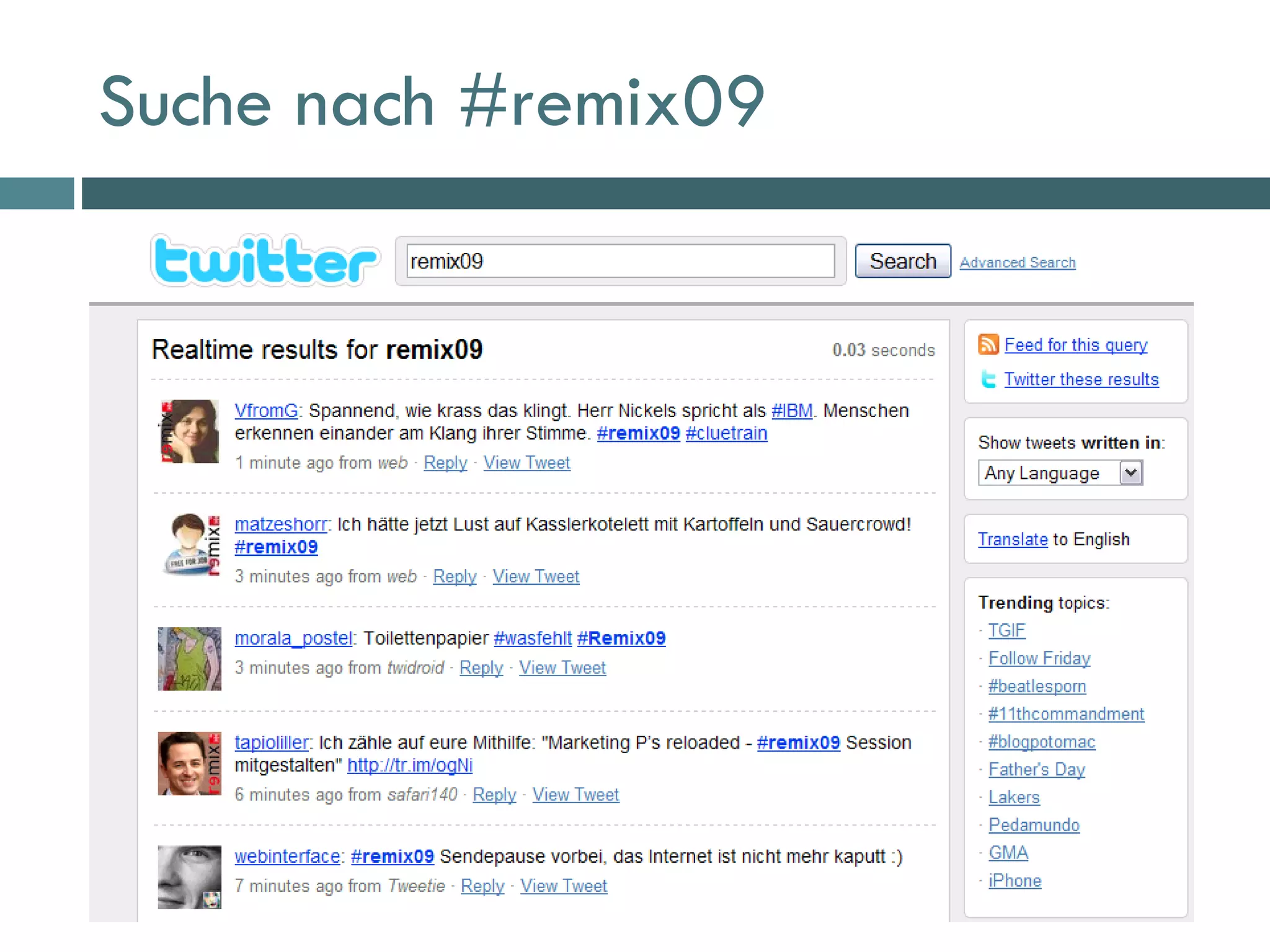Open the http://tr.im/ogNi link
The height and width of the screenshot is (952, 1270).
[410, 765]
